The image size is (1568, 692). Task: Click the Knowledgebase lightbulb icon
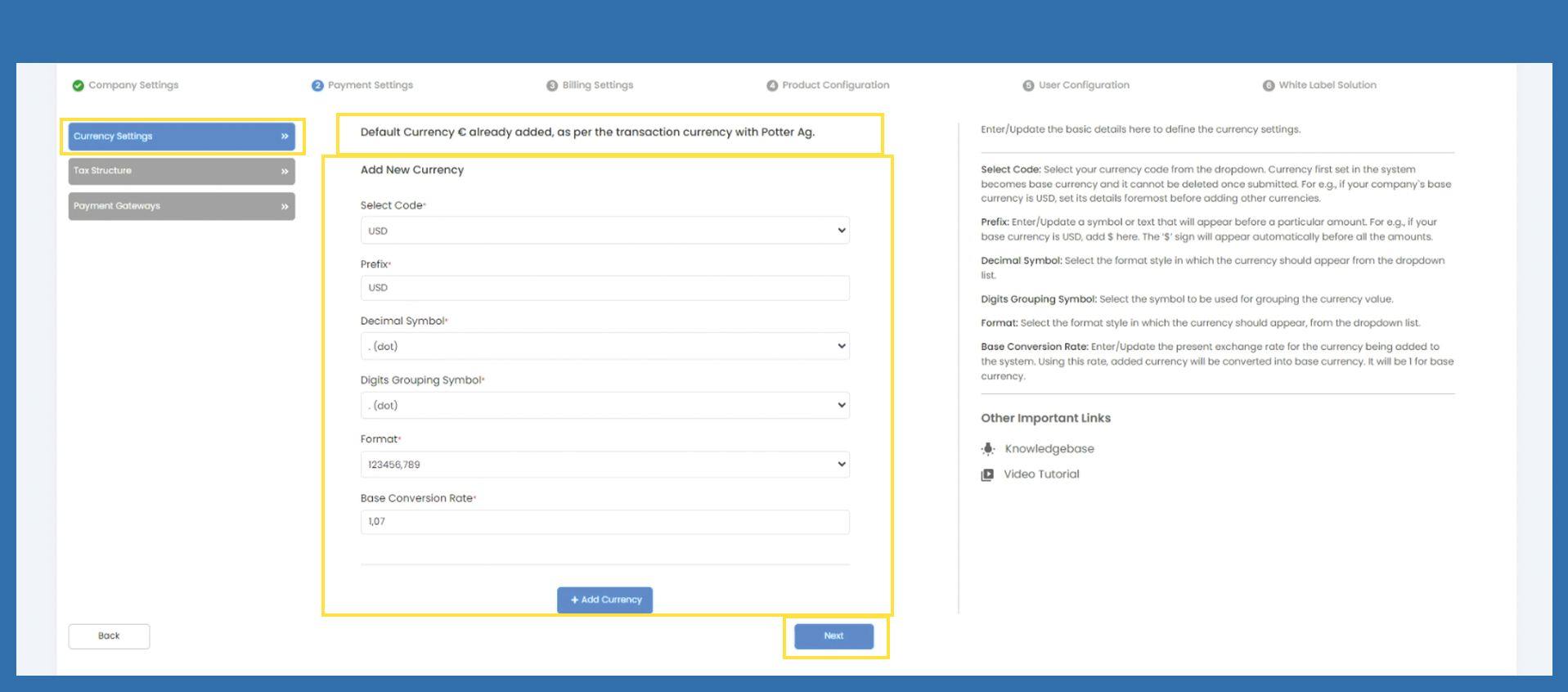point(988,449)
